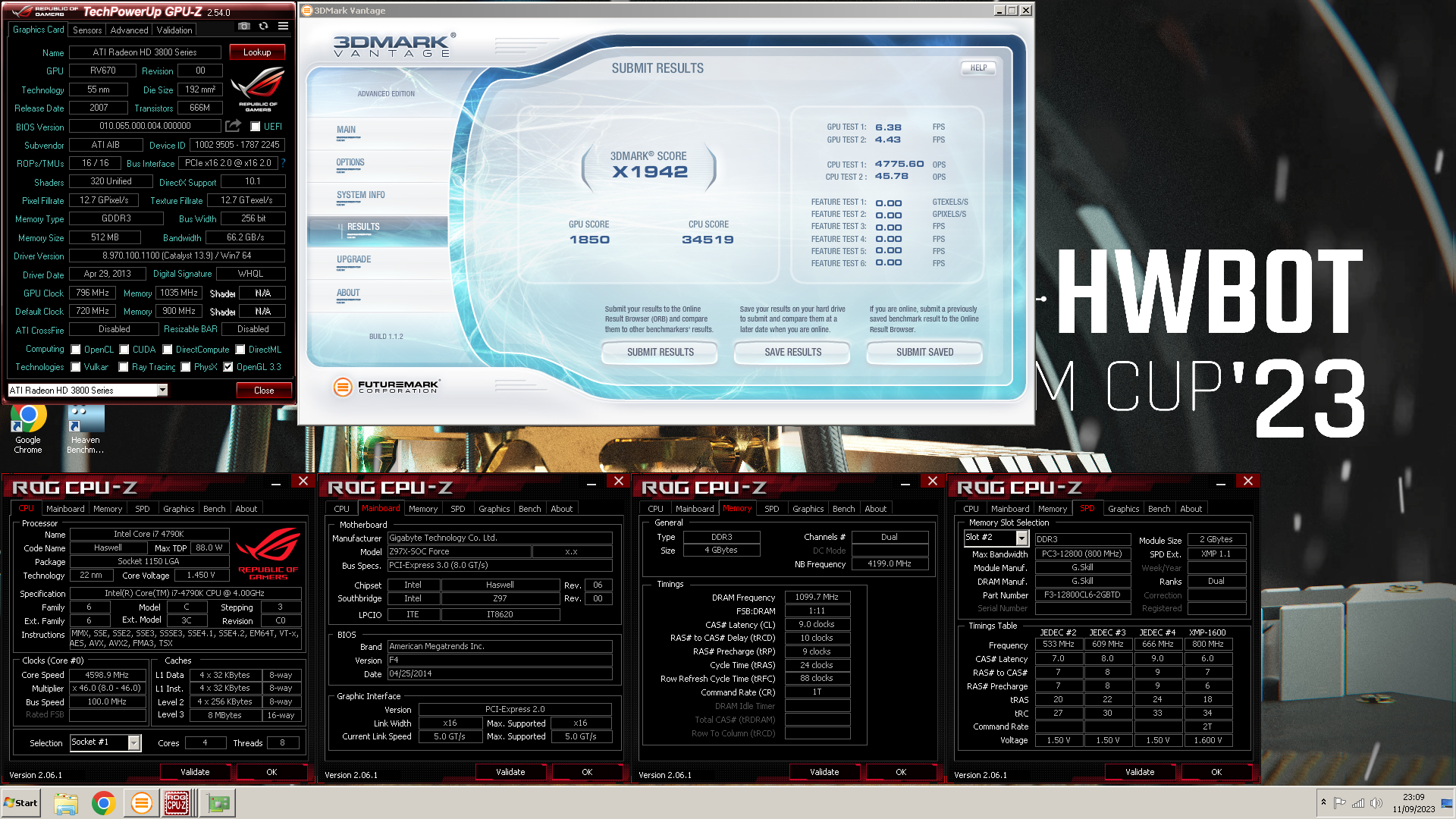1456x819 pixels.
Task: Toggle the OpenCL checkbox
Action: [76, 350]
